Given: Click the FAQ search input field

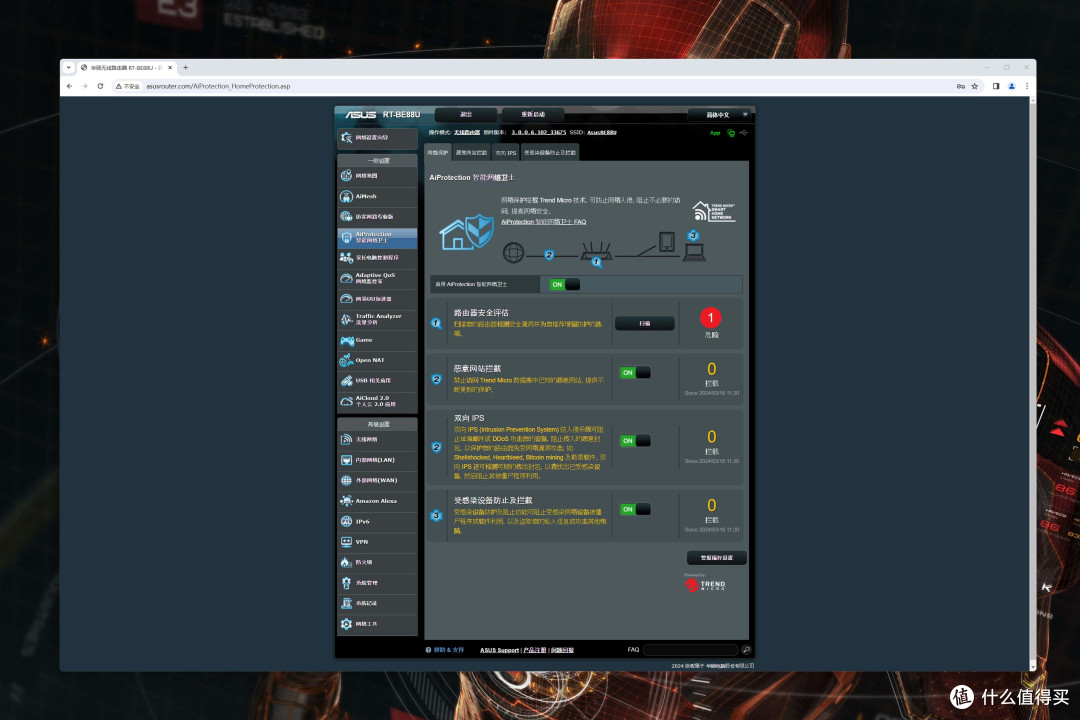Looking at the screenshot, I should click(690, 649).
